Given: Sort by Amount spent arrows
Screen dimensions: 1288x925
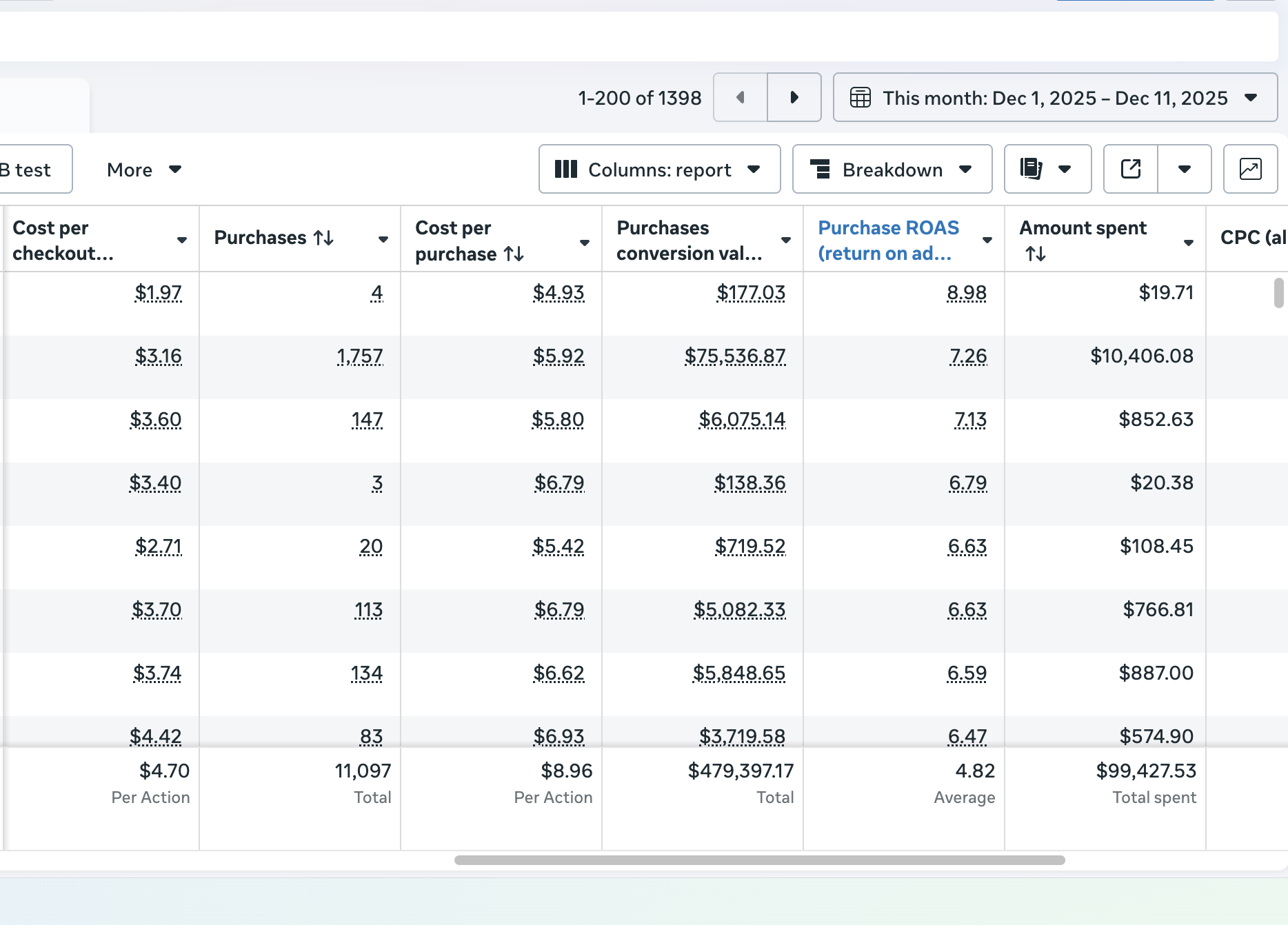Looking at the screenshot, I should [x=1035, y=254].
